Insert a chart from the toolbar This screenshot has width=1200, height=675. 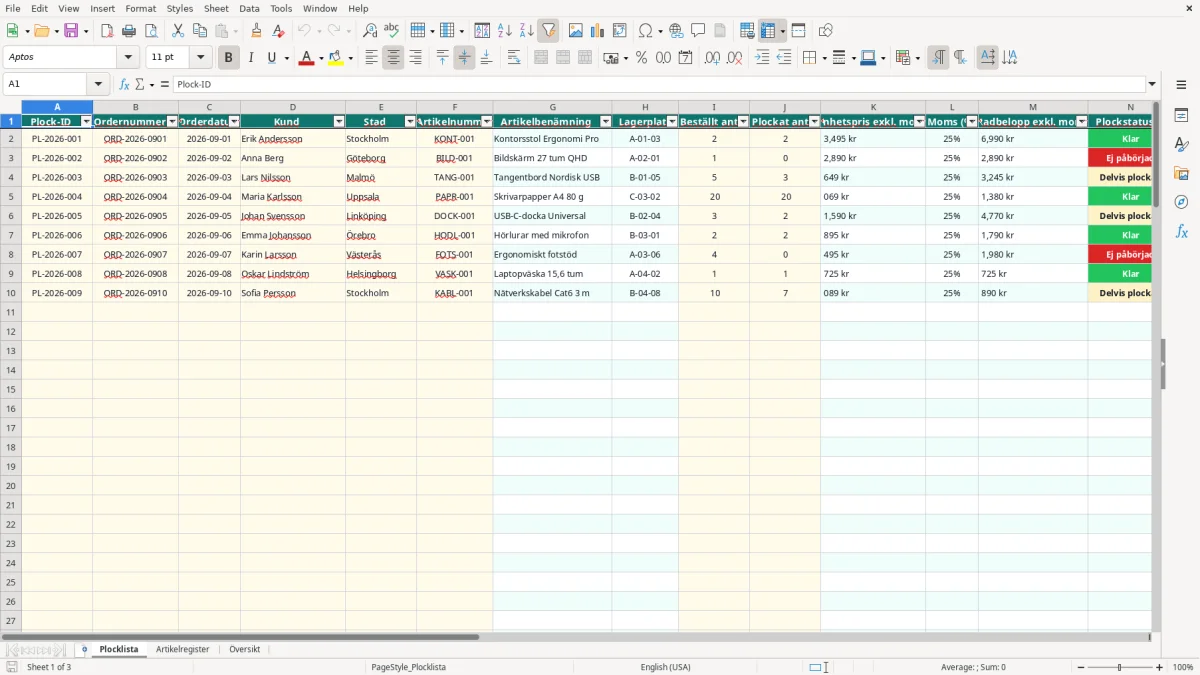point(598,31)
